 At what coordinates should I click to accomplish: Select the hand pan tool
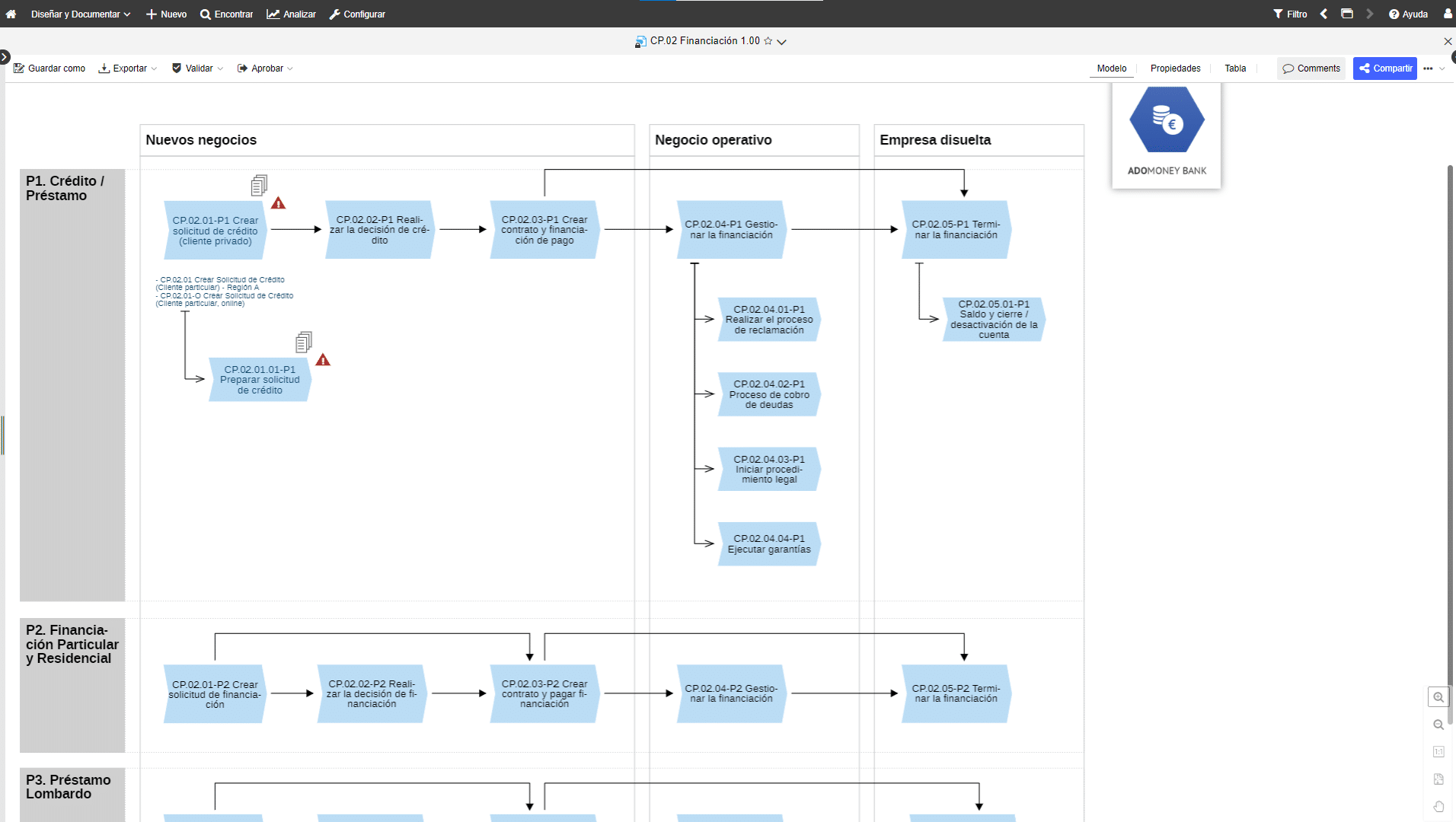pos(1438,807)
